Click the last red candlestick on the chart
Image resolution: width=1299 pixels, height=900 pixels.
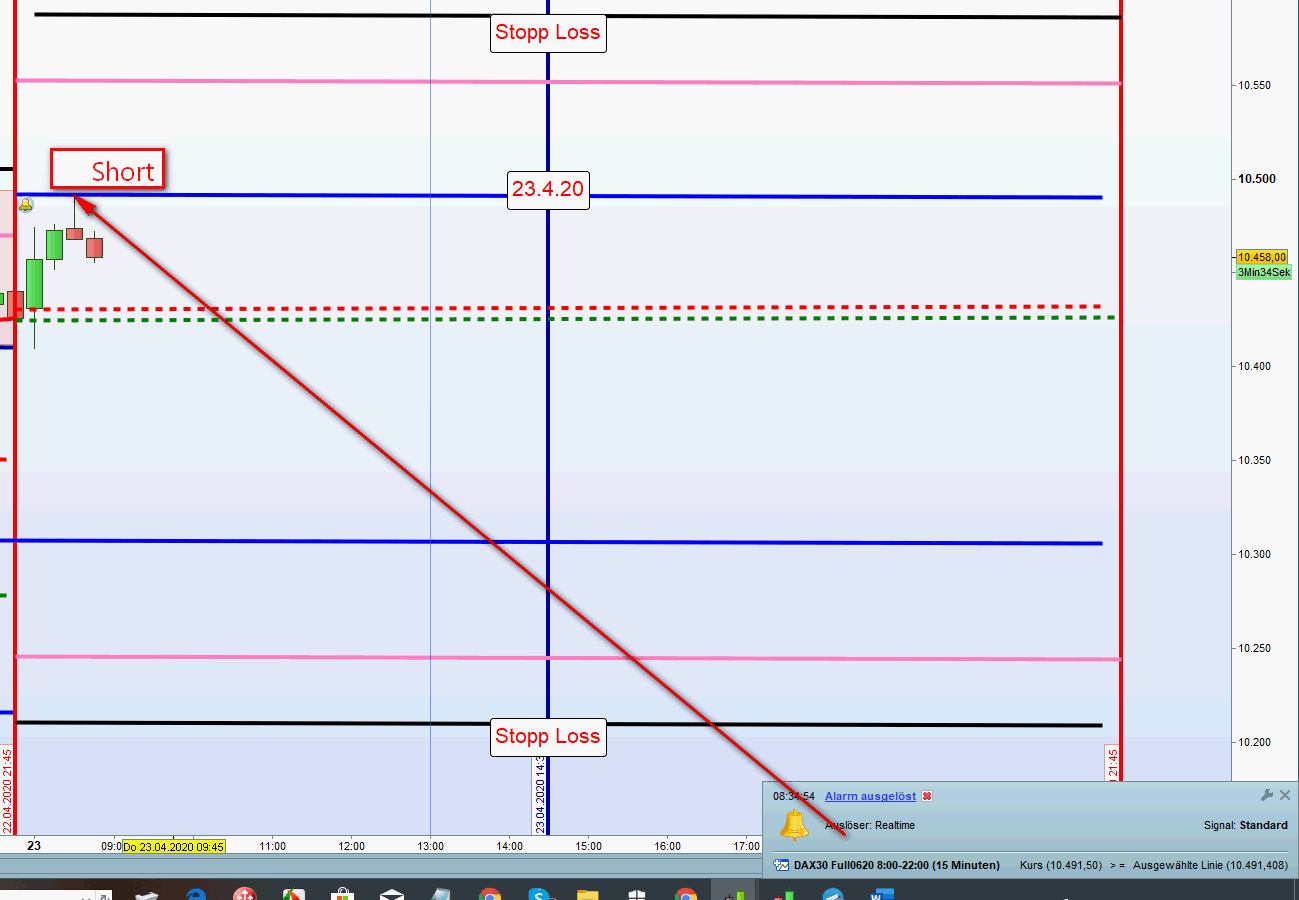point(94,247)
